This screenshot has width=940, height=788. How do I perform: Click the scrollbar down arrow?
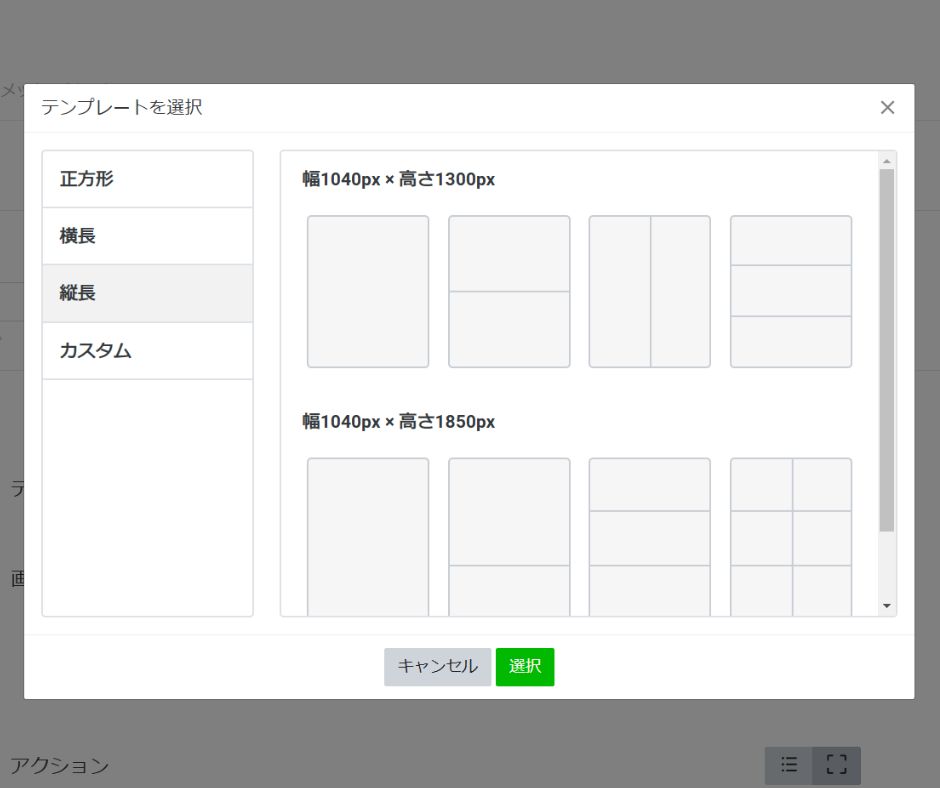[886, 606]
